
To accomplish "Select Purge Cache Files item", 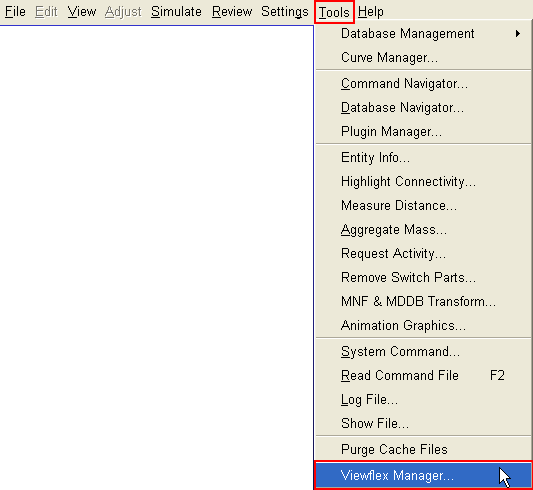I will [423, 450].
